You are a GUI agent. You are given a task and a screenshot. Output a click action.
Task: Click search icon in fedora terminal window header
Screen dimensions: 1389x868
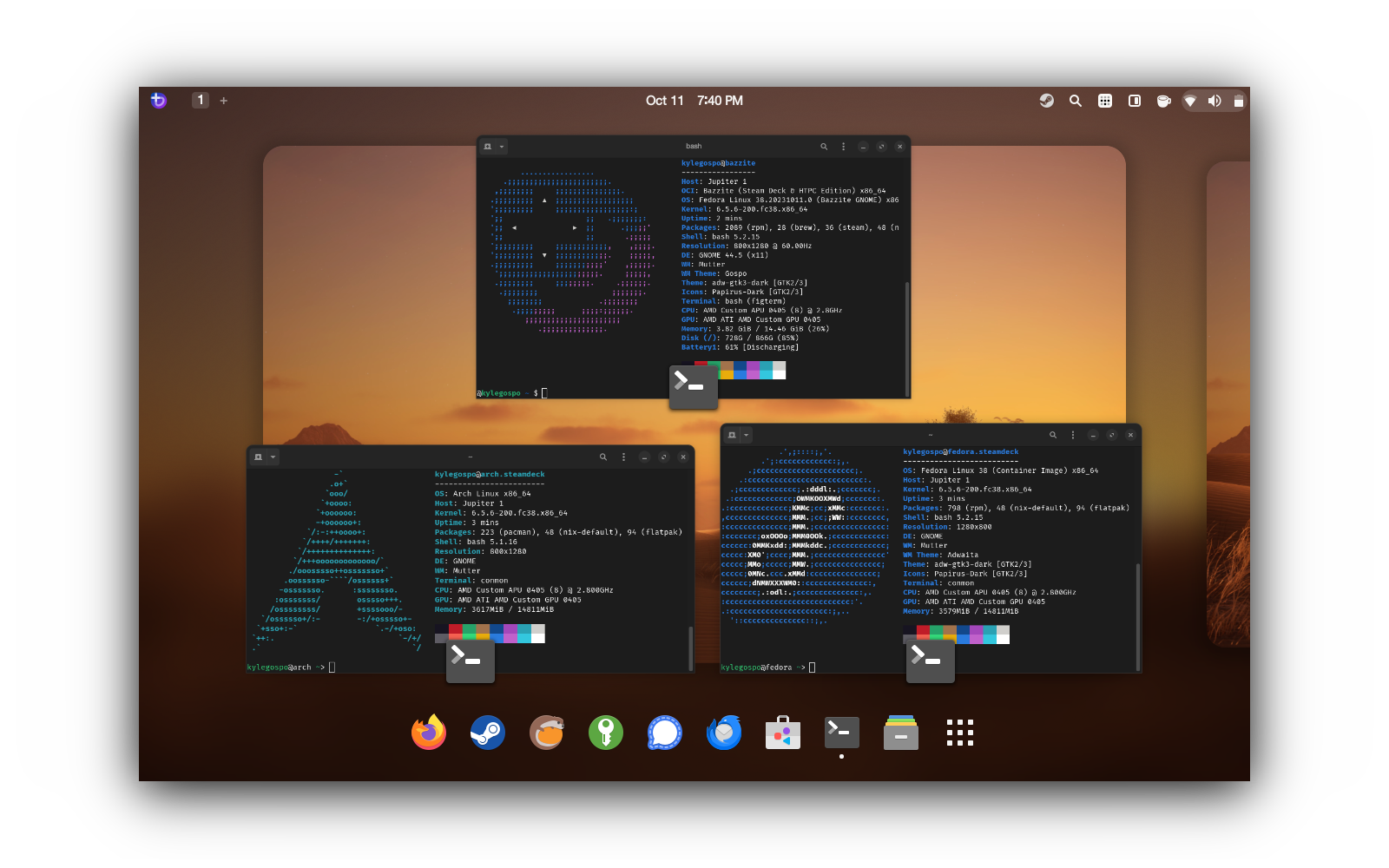point(1053,435)
